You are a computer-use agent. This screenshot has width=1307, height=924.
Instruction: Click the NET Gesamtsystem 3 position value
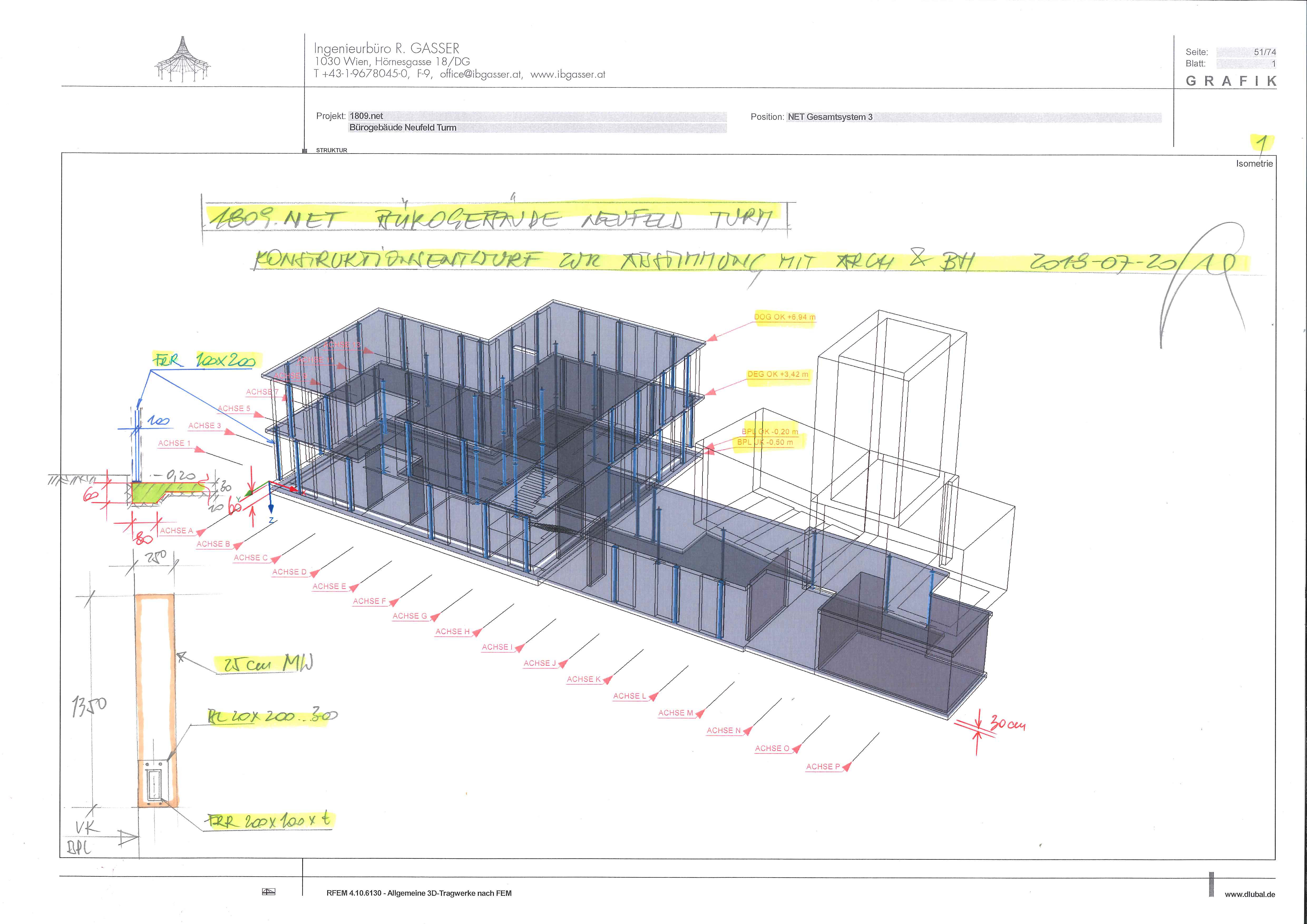(830, 117)
